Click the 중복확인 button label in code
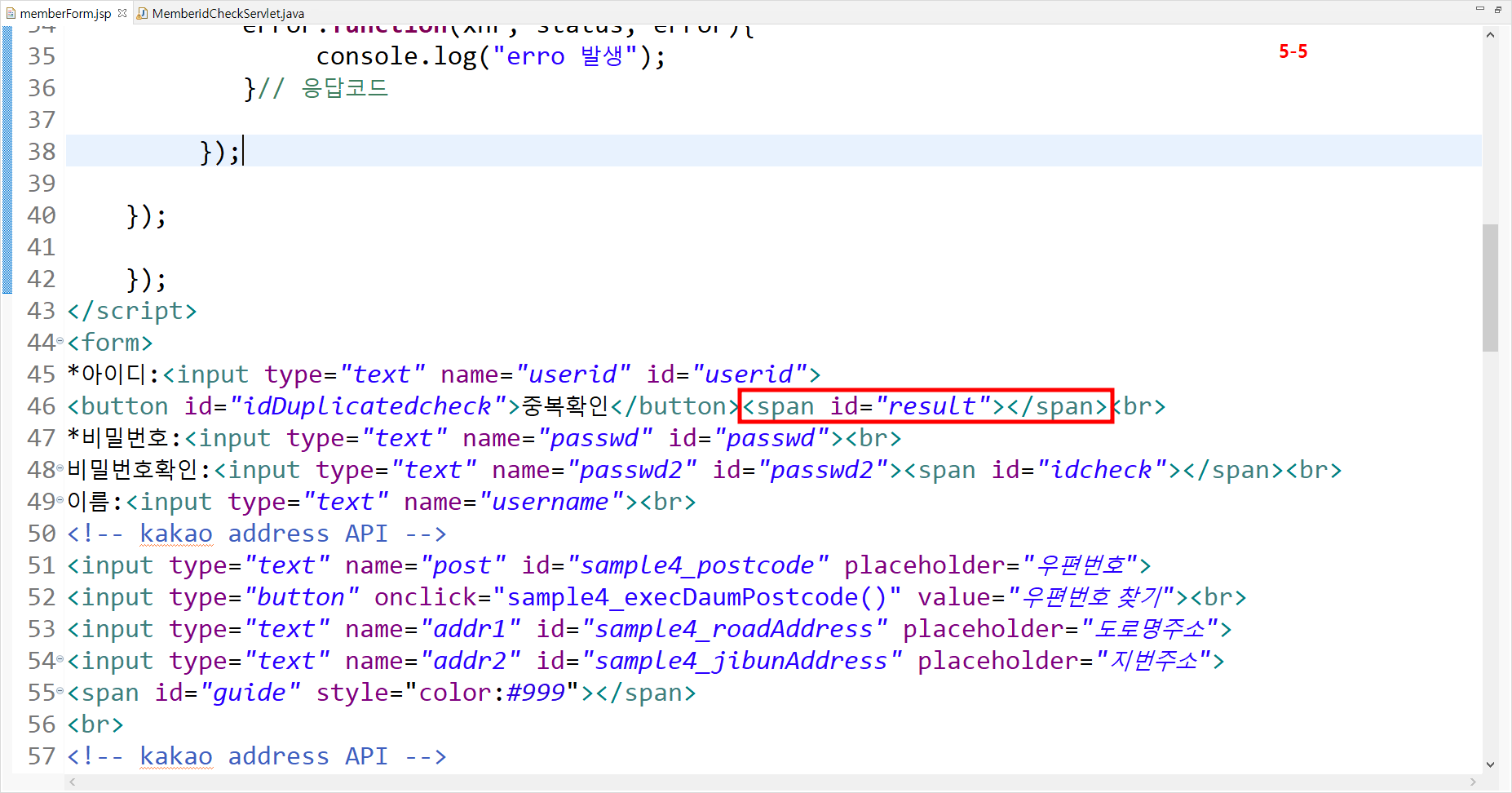The width and height of the screenshot is (1512, 793). (565, 406)
